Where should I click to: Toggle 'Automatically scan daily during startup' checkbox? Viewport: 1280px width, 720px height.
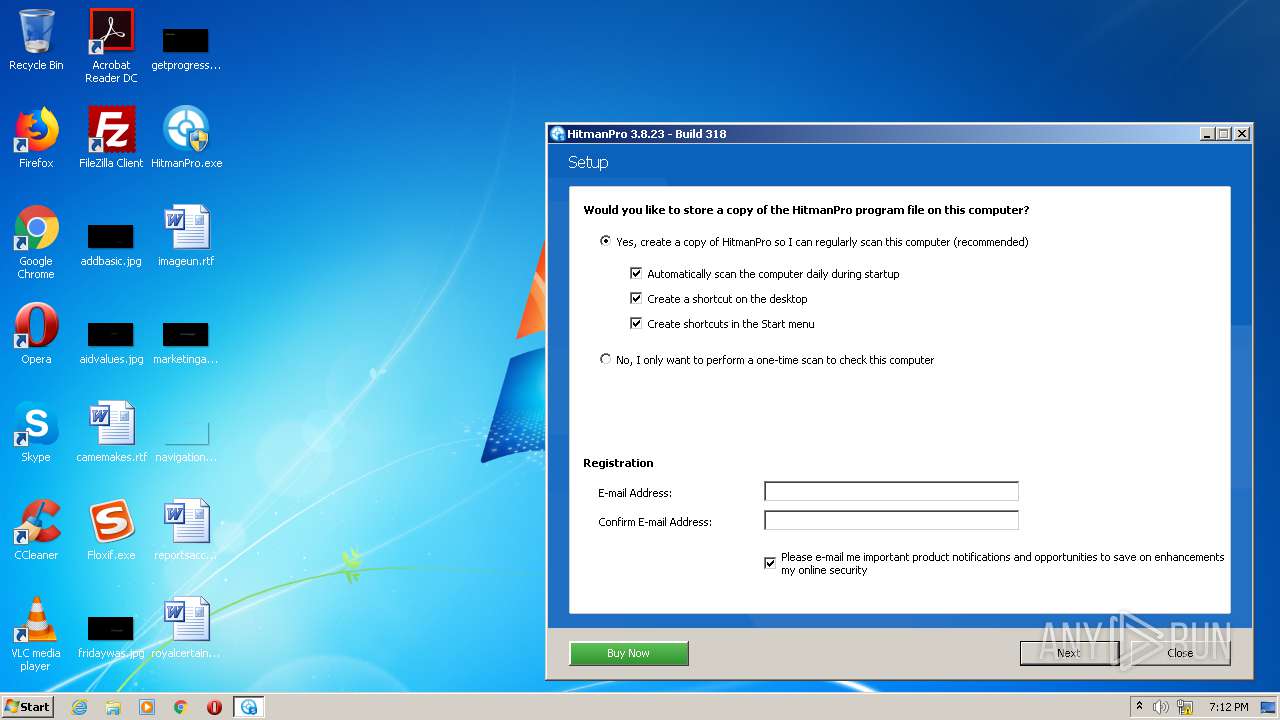click(x=636, y=273)
